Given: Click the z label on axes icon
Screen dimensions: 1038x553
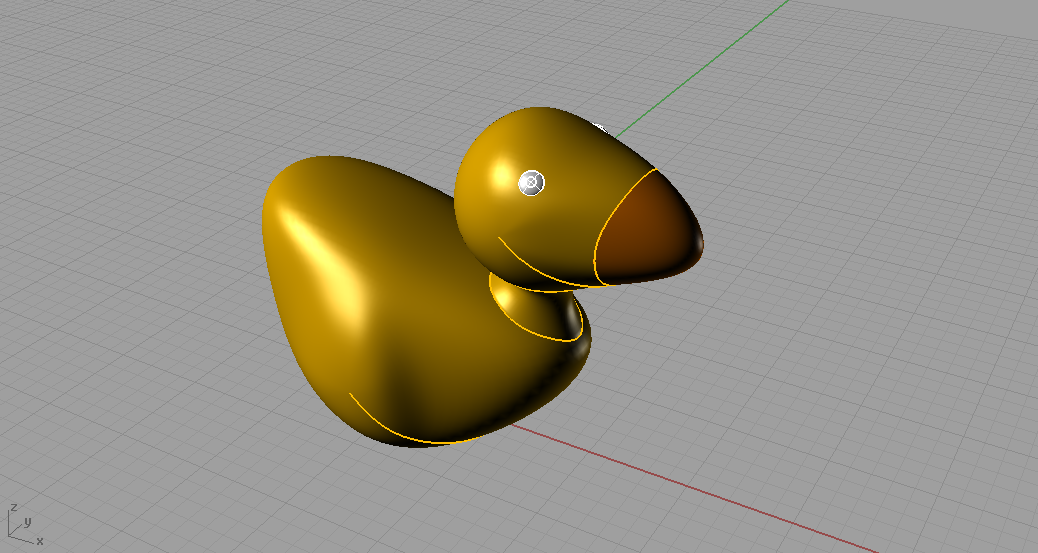Looking at the screenshot, I should coord(11,508).
